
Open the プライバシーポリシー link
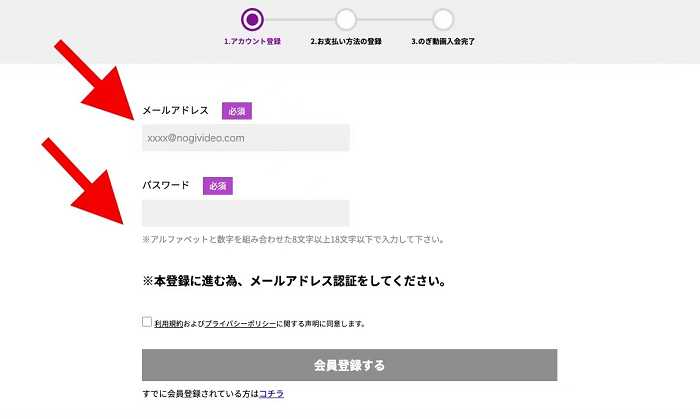tap(240, 324)
